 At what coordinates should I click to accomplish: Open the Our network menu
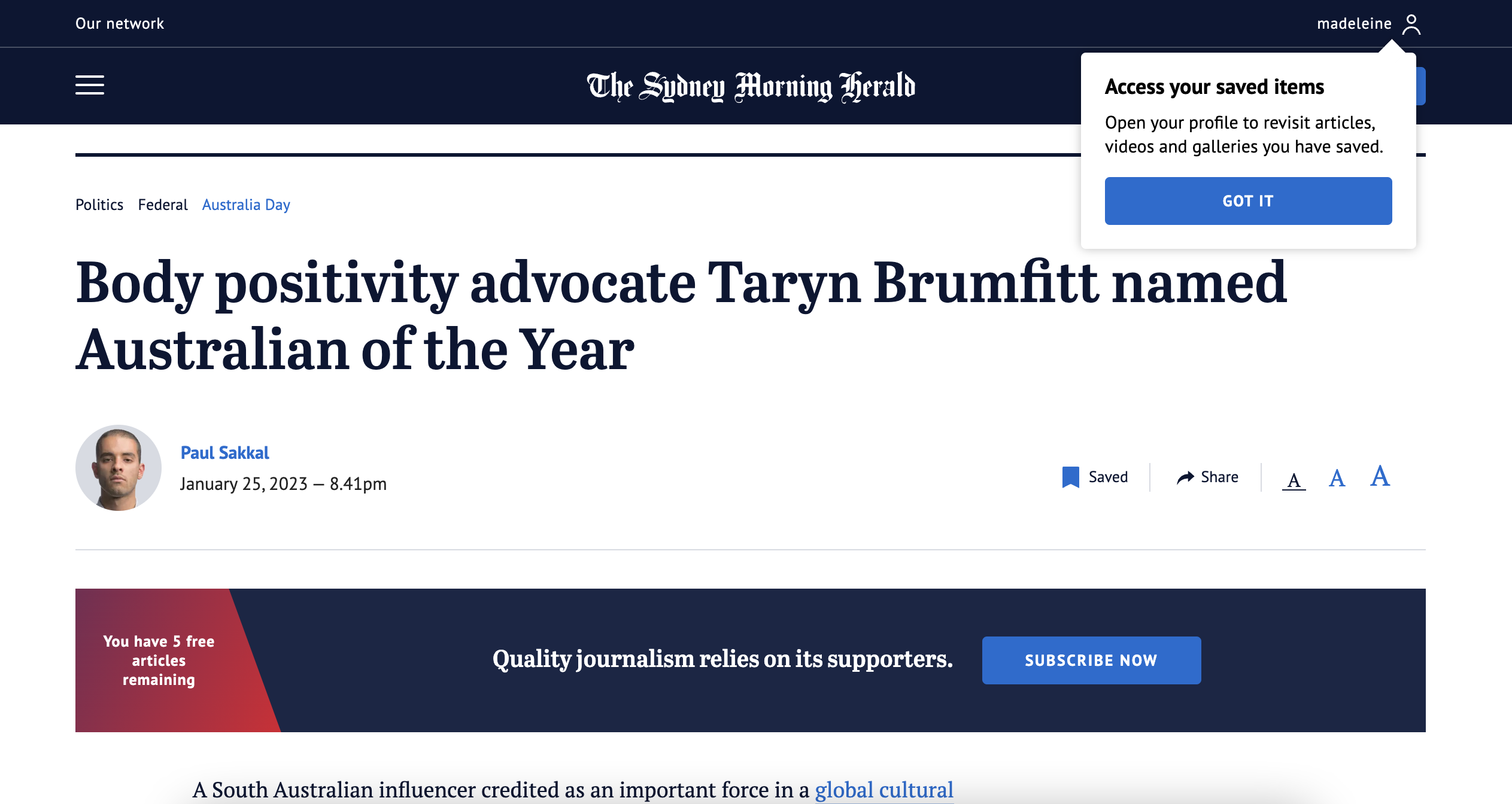tap(120, 23)
